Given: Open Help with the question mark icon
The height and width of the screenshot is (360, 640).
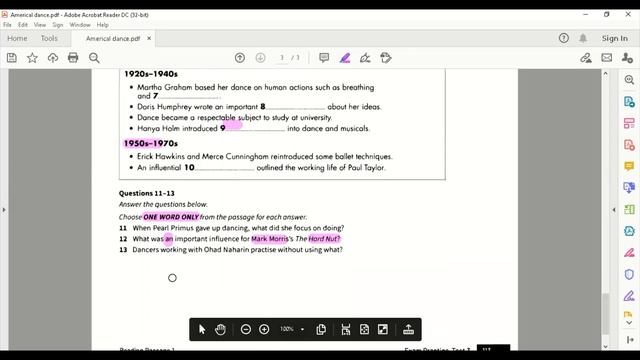Looking at the screenshot, I should [564, 38].
